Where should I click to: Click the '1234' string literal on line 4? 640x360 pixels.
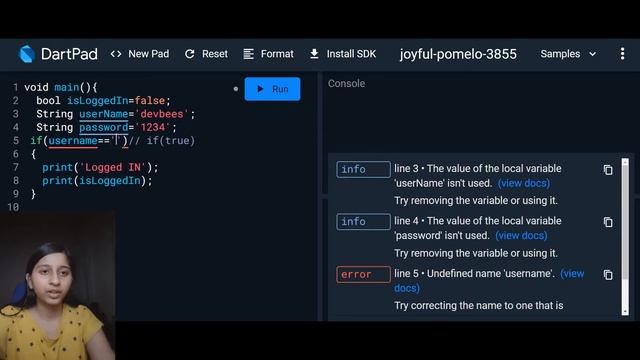pos(153,127)
